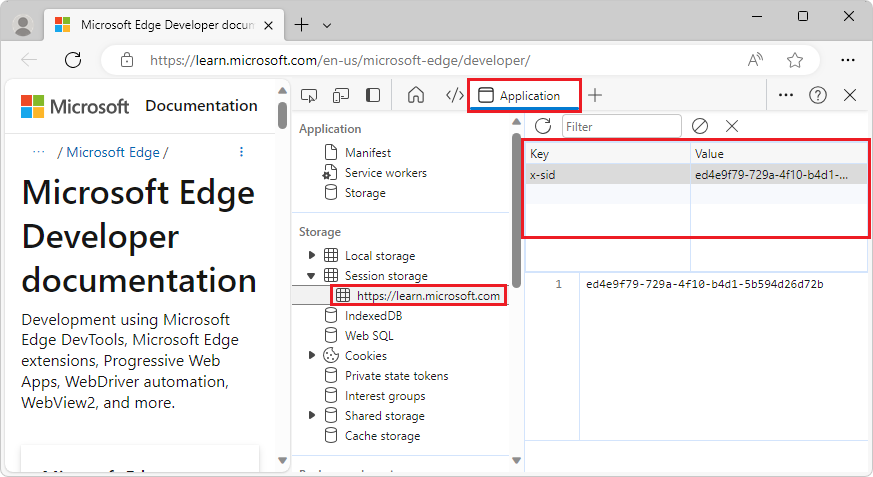
Task: Refresh the session storage table
Action: click(x=543, y=126)
